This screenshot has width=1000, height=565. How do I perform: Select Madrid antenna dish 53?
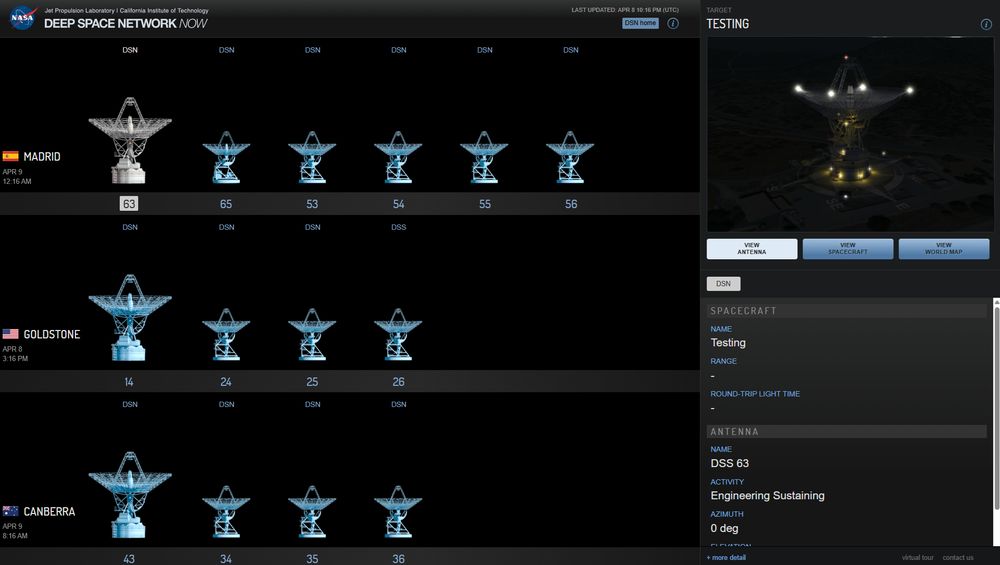pyautogui.click(x=312, y=157)
